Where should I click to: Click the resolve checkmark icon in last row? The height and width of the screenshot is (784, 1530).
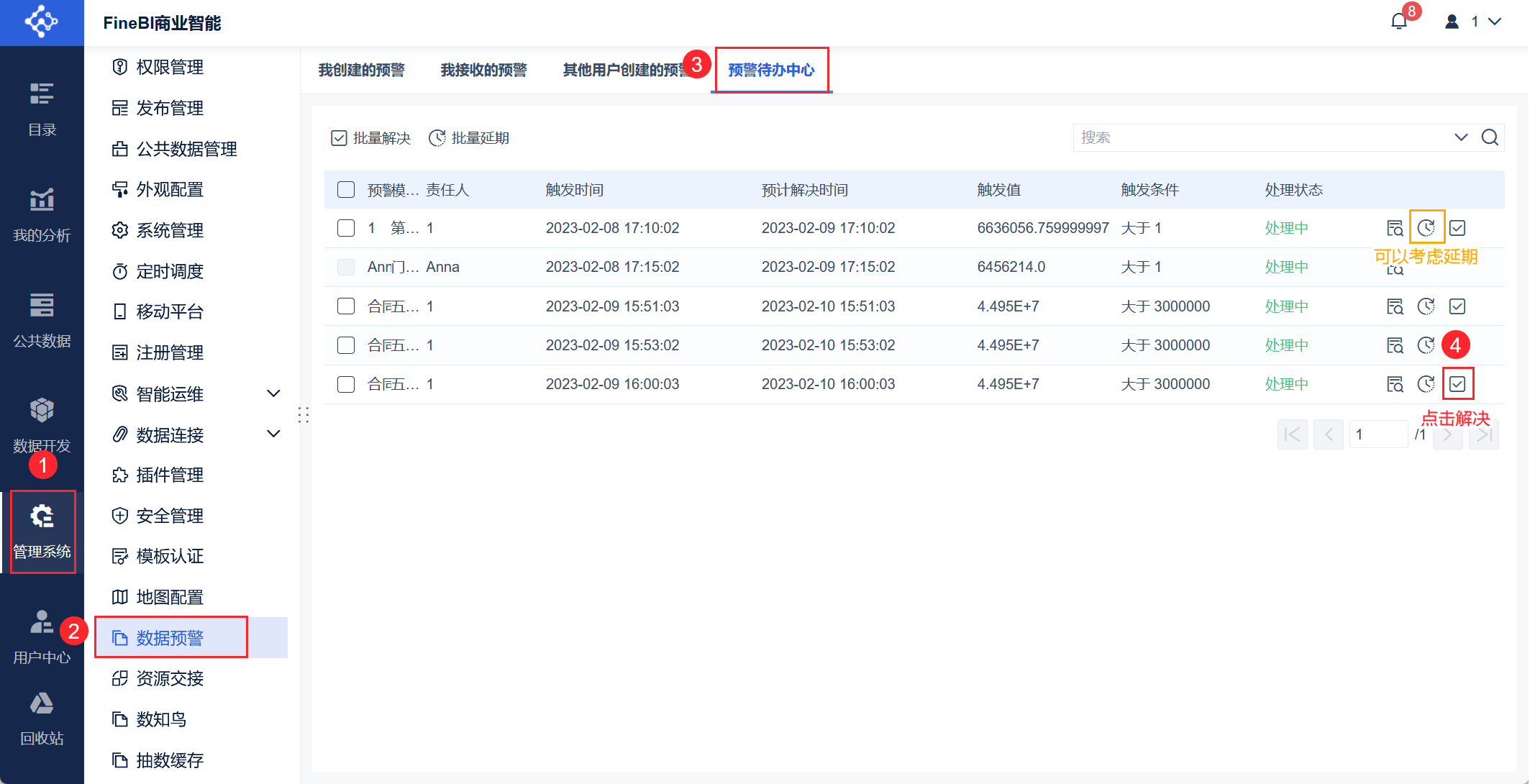[x=1457, y=384]
